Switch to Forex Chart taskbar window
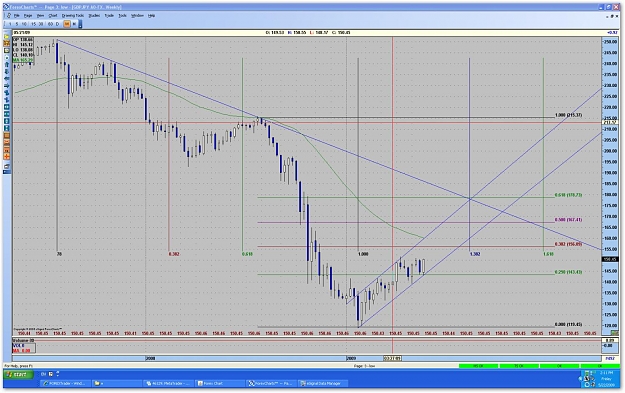 pyautogui.click(x=220, y=383)
